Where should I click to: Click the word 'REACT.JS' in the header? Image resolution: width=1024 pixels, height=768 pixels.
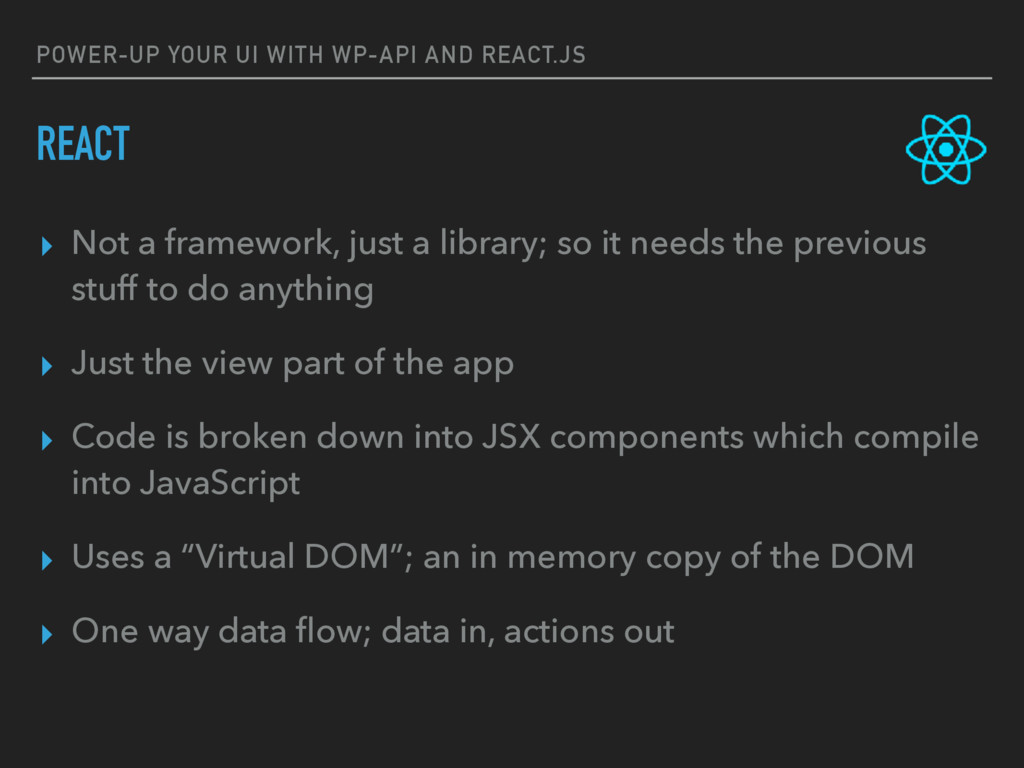[x=534, y=55]
